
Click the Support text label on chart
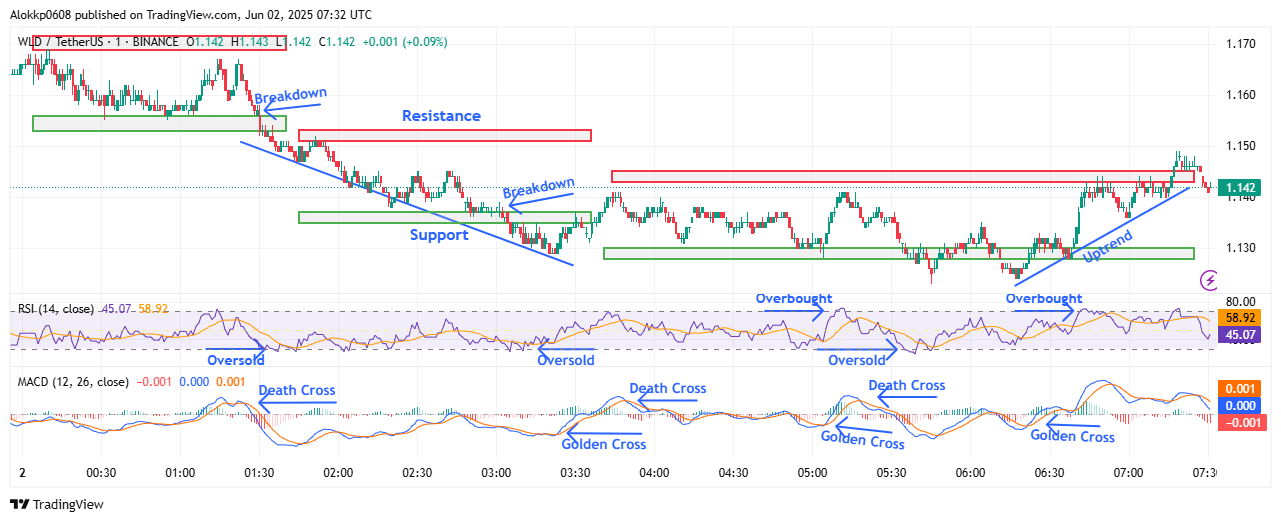tap(439, 236)
